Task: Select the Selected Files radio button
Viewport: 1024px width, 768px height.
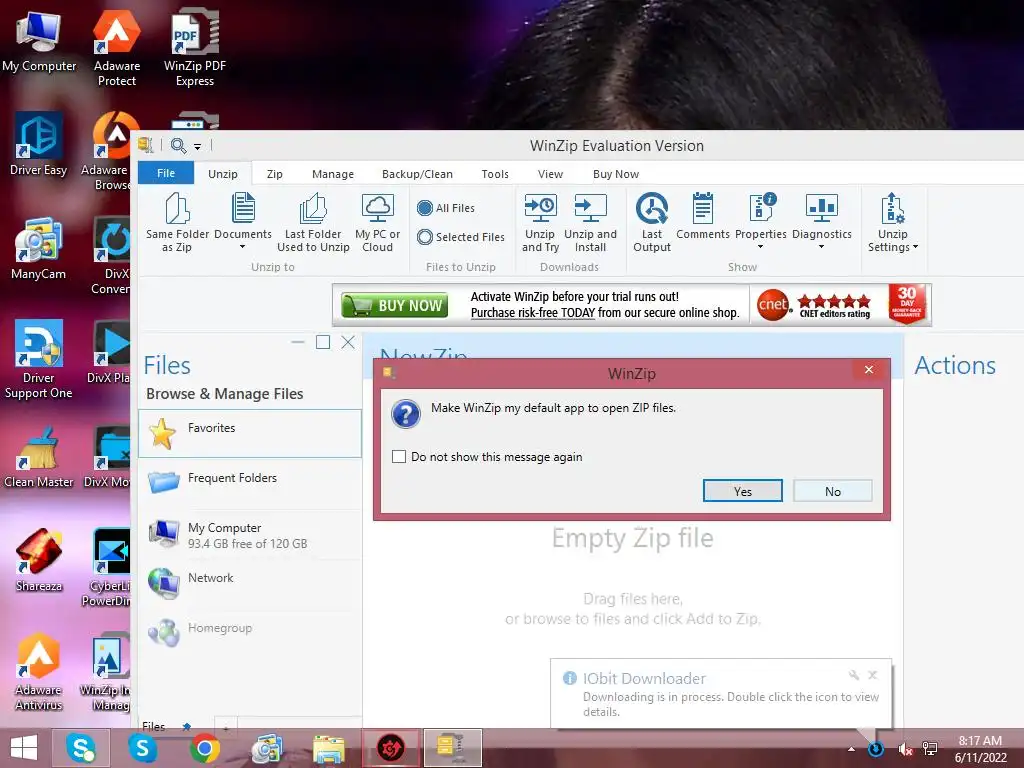Action: point(425,237)
